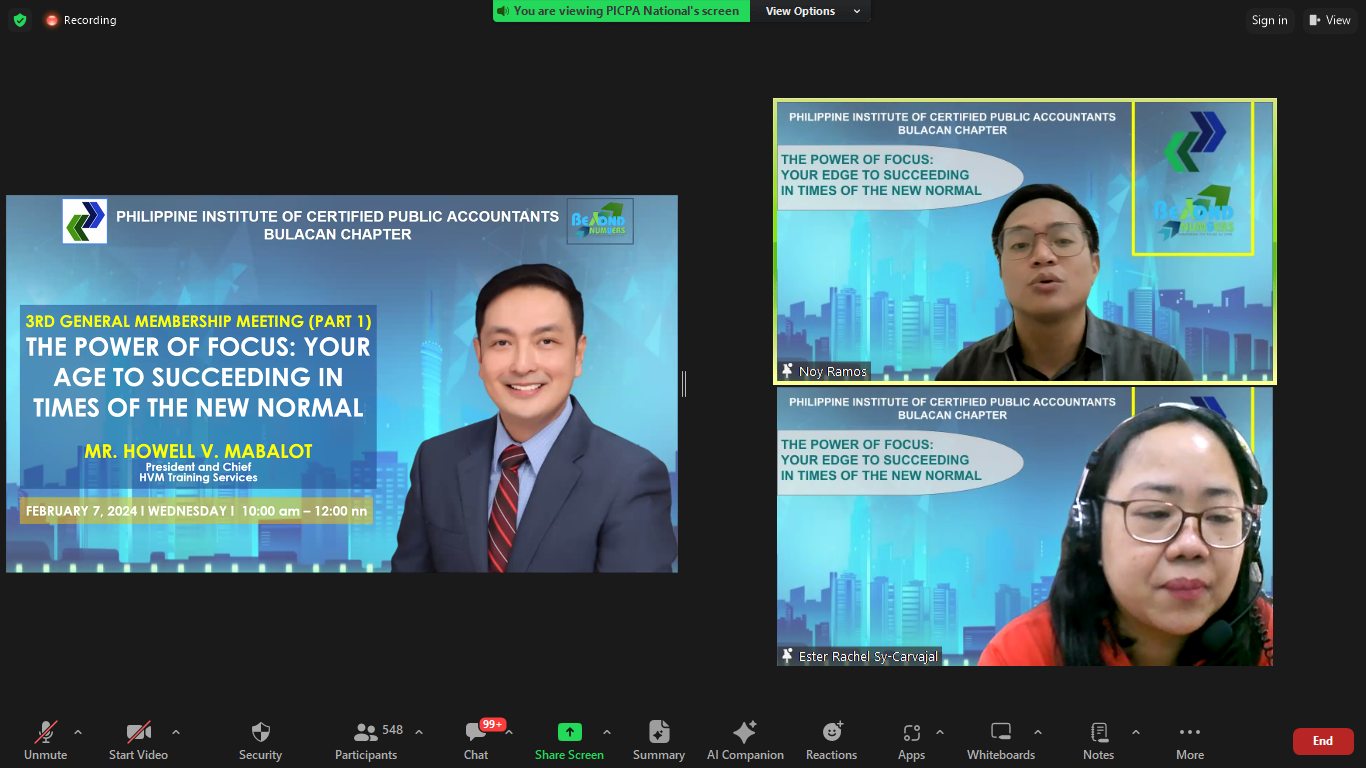This screenshot has width=1366, height=768.
Task: Start Video camera toggle
Action: coord(138,741)
